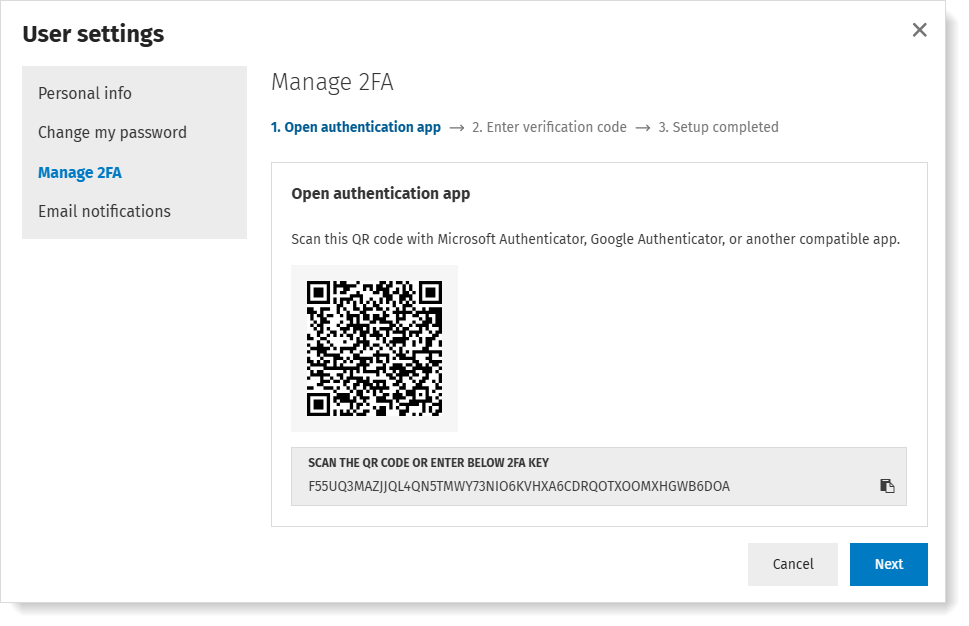This screenshot has height=626, width=969.
Task: Click the 'User settings' dialog title
Action: tap(93, 34)
